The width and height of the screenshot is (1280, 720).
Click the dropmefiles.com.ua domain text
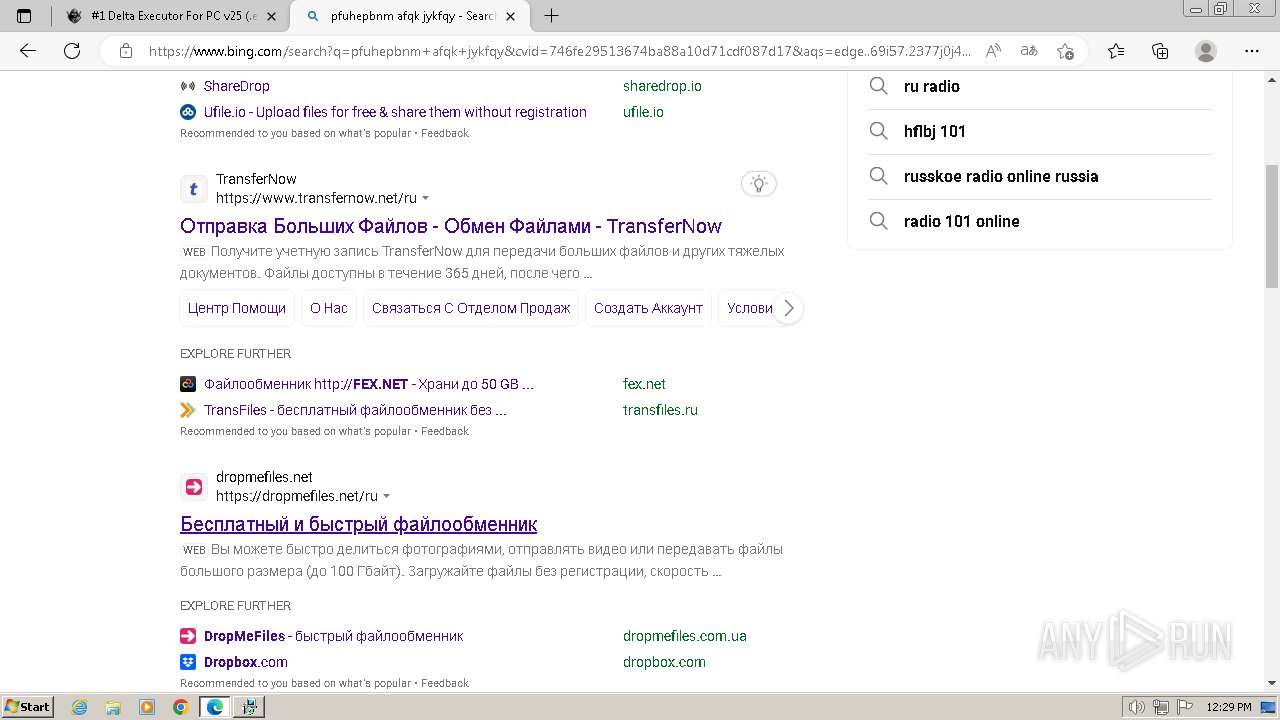click(x=685, y=636)
